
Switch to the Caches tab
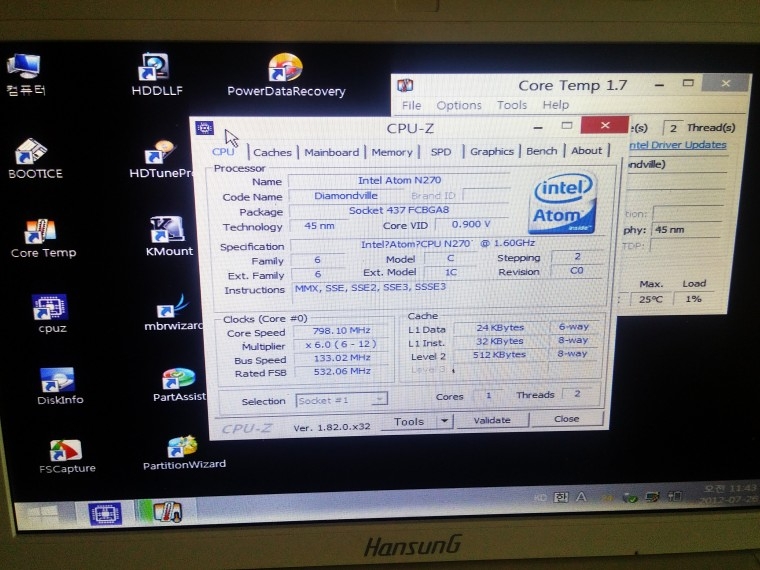[272, 152]
